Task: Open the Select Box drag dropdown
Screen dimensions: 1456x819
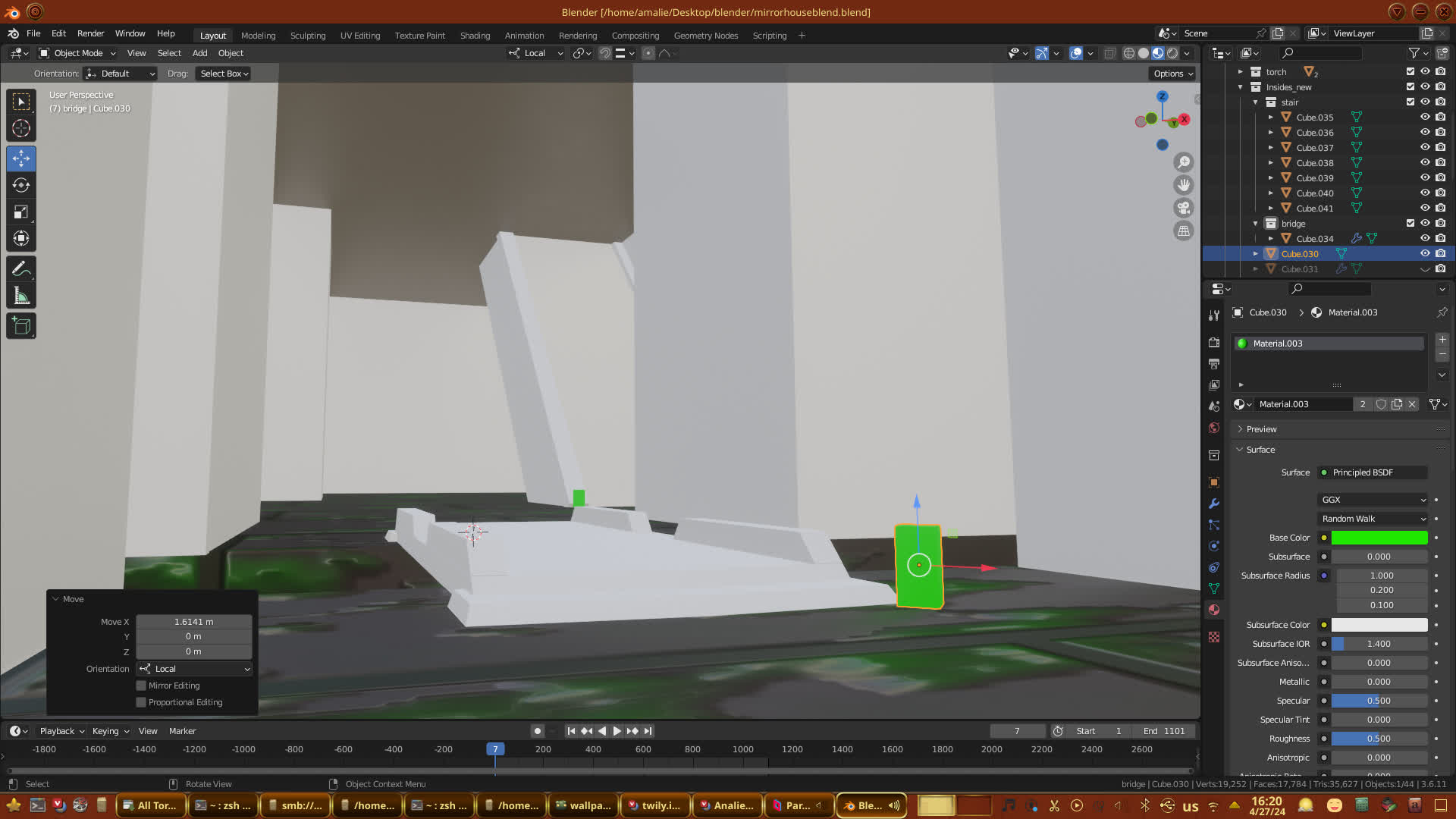Action: click(x=224, y=74)
